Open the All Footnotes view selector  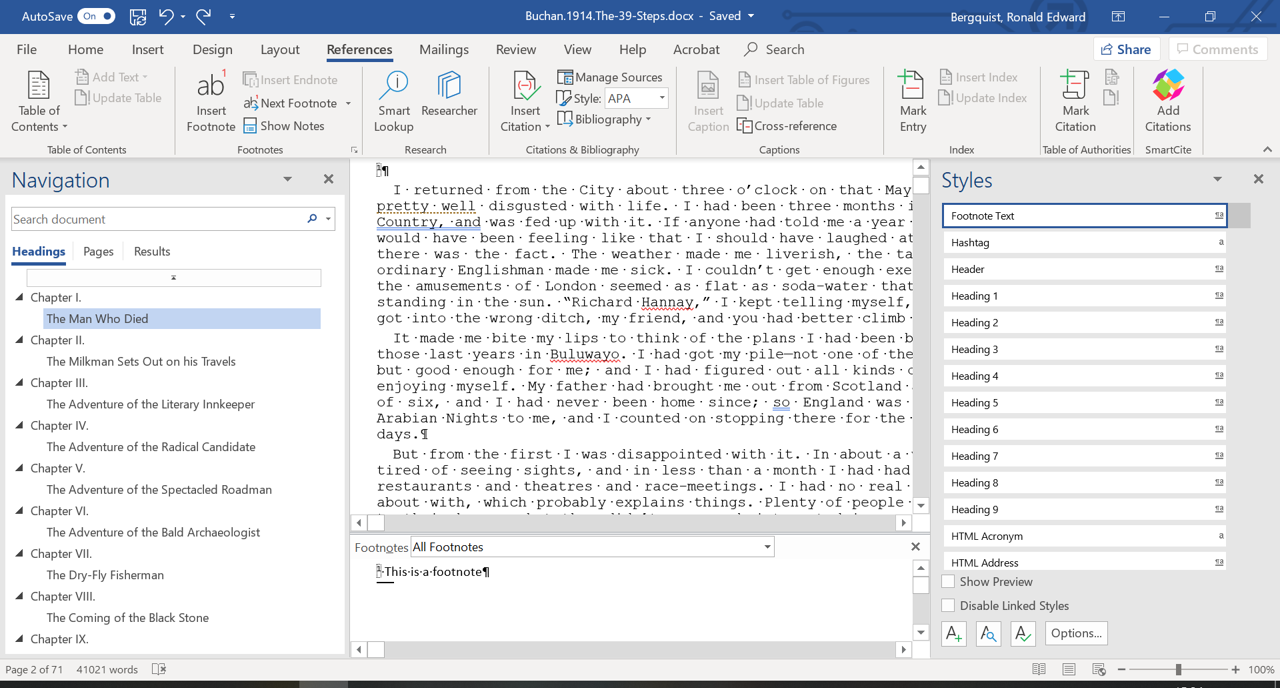(767, 547)
